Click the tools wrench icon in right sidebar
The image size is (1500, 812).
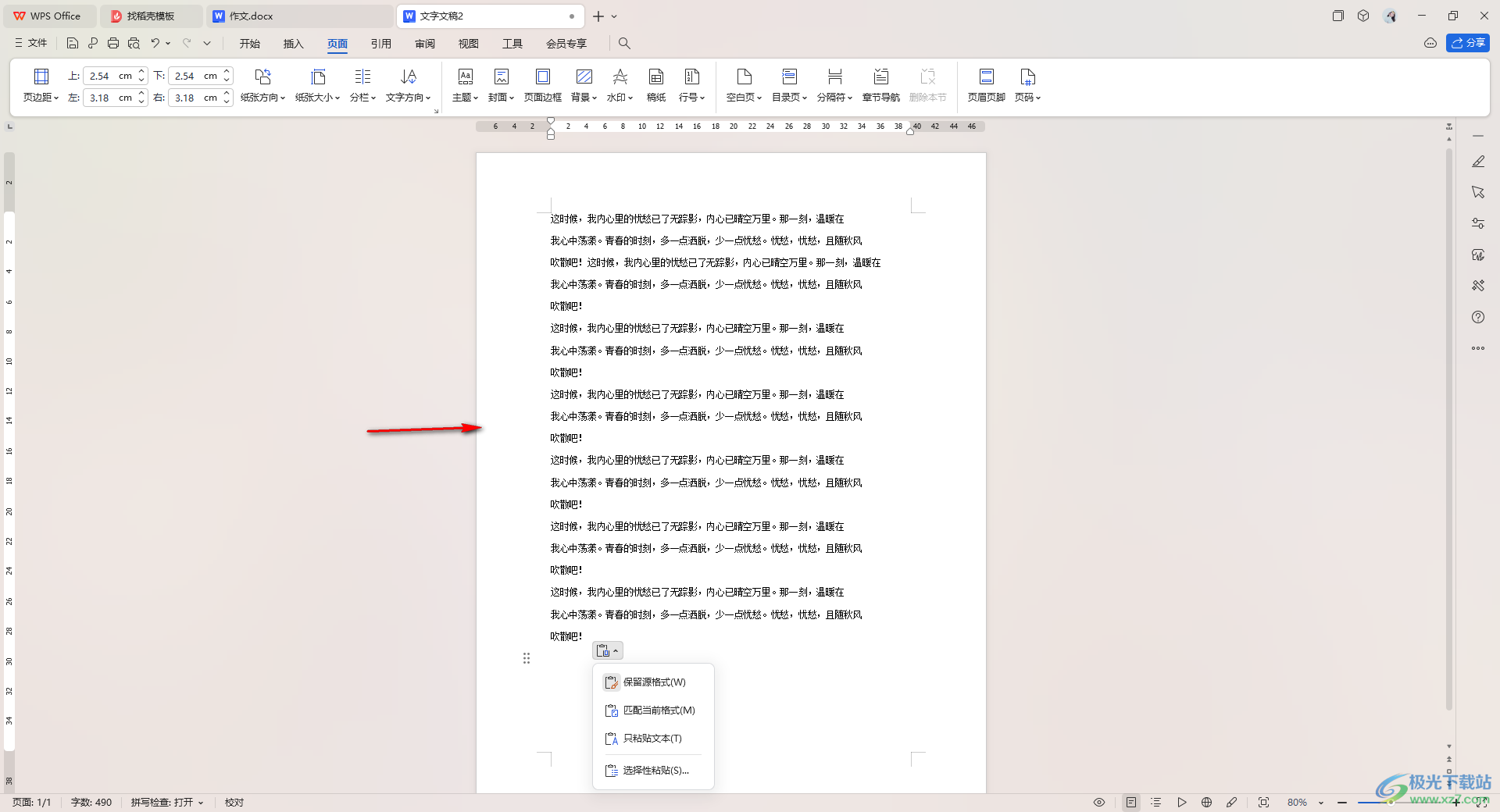coord(1478,286)
